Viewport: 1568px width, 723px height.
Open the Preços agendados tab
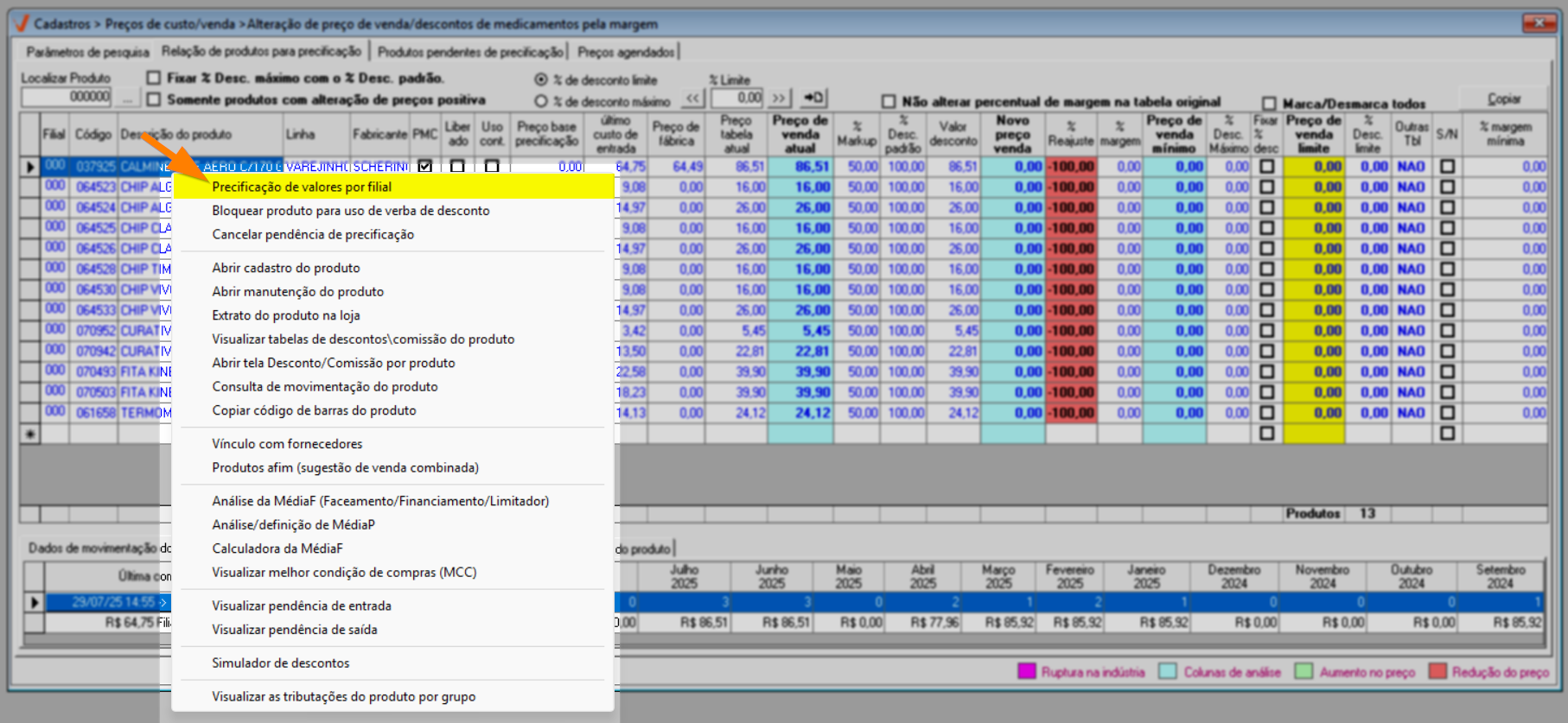(626, 52)
